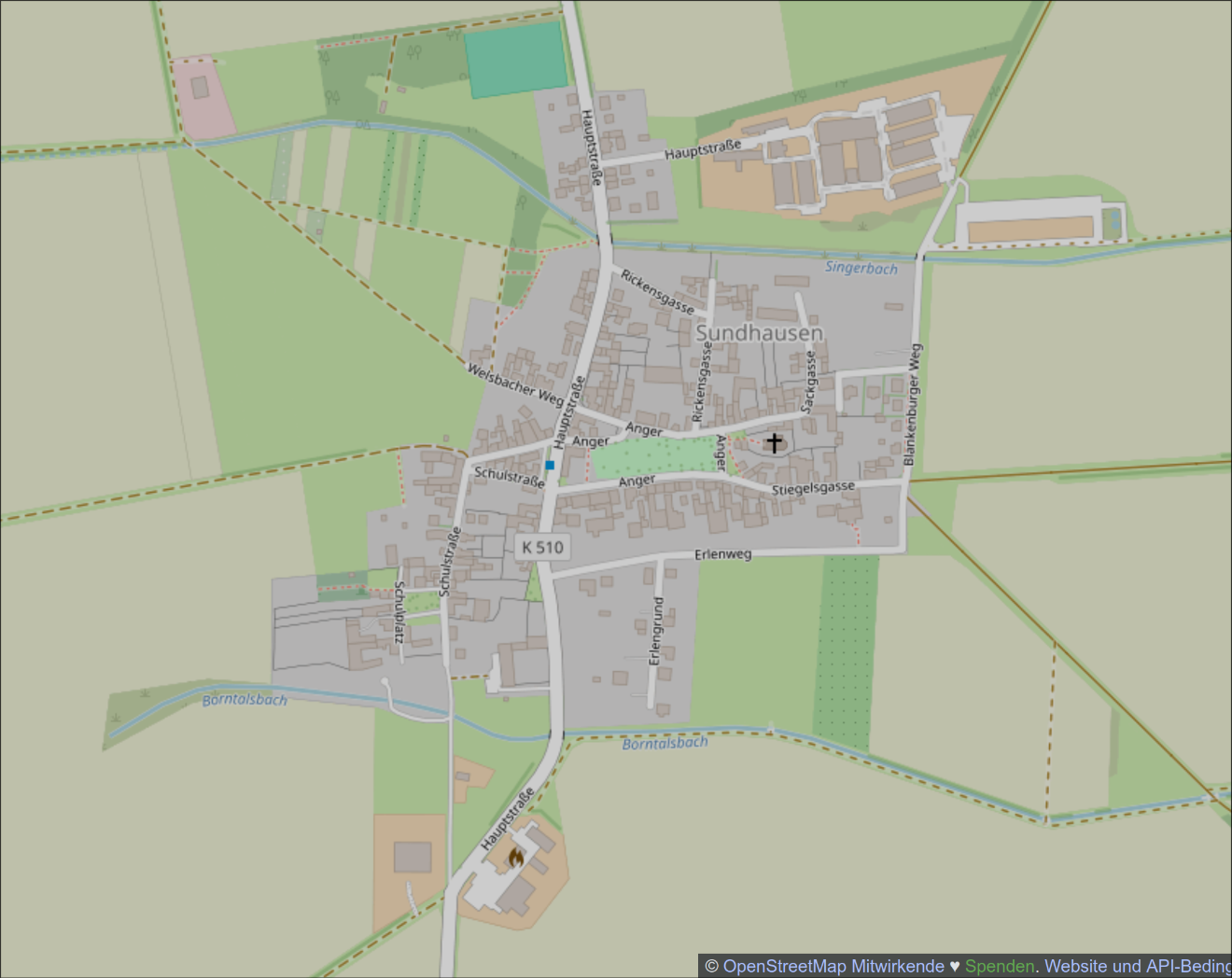The image size is (1232, 978).
Task: Click the Erlengrund street label
Action: pyautogui.click(x=656, y=631)
